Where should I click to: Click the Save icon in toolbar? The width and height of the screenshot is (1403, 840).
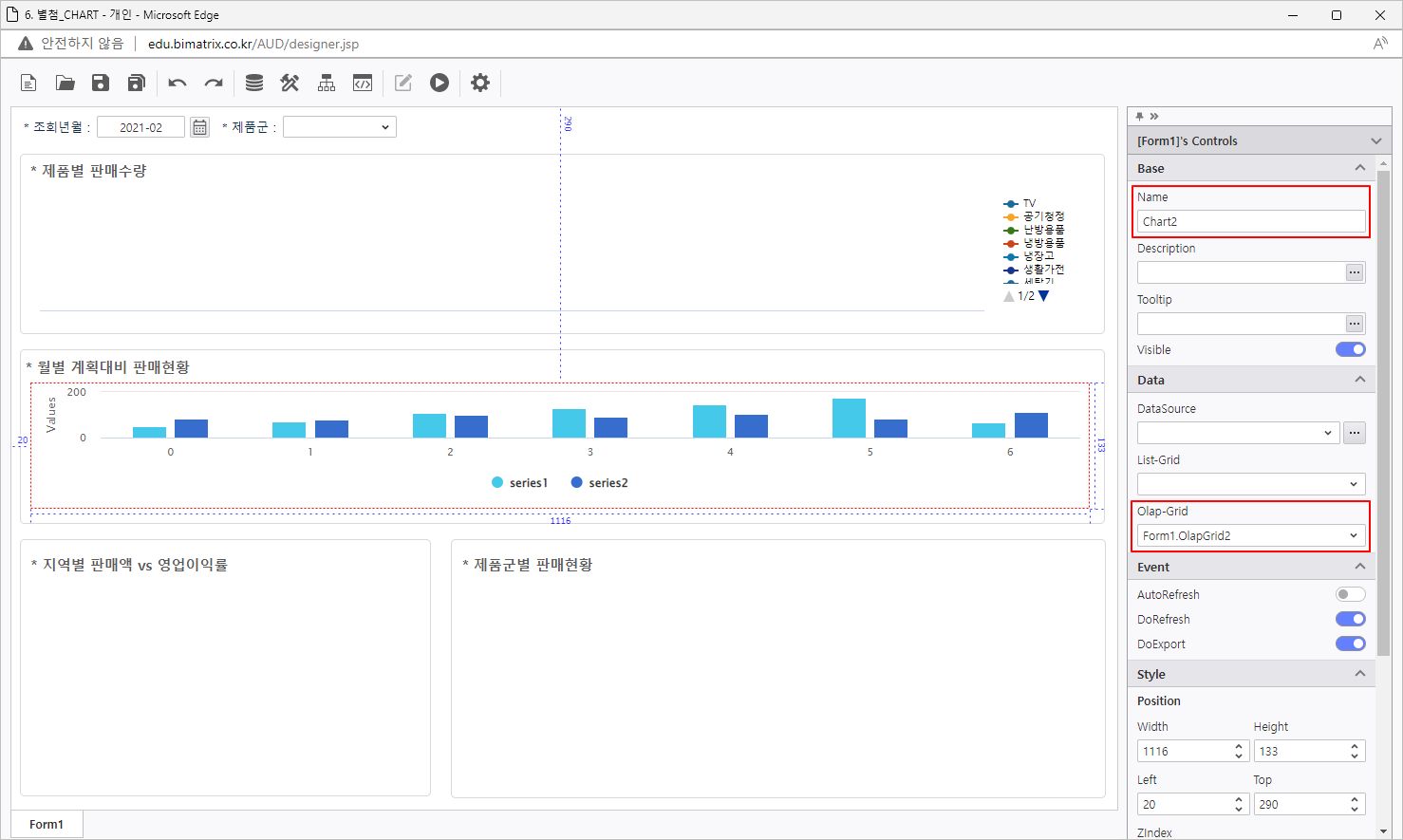click(101, 84)
